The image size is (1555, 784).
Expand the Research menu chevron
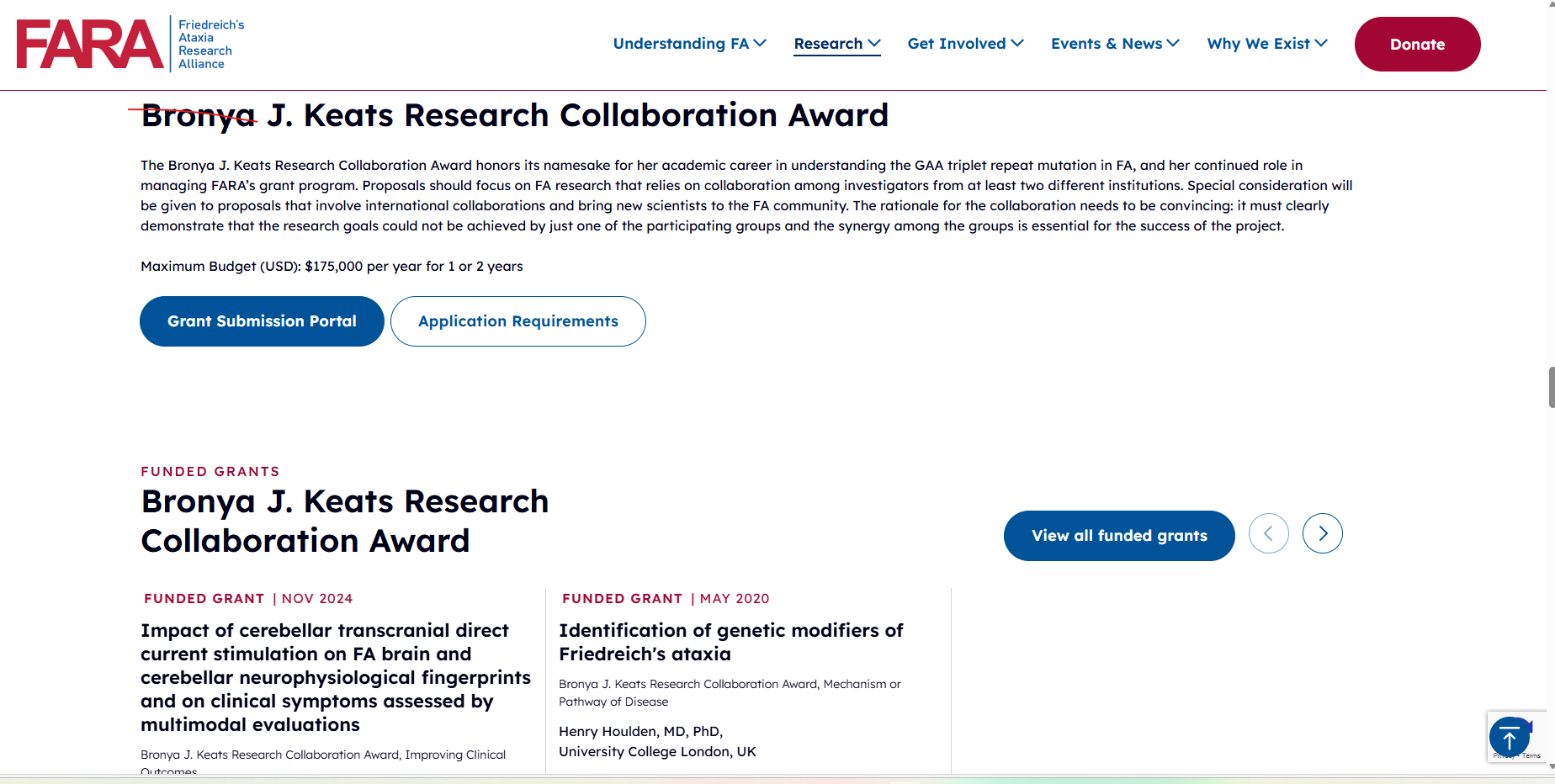coord(874,43)
